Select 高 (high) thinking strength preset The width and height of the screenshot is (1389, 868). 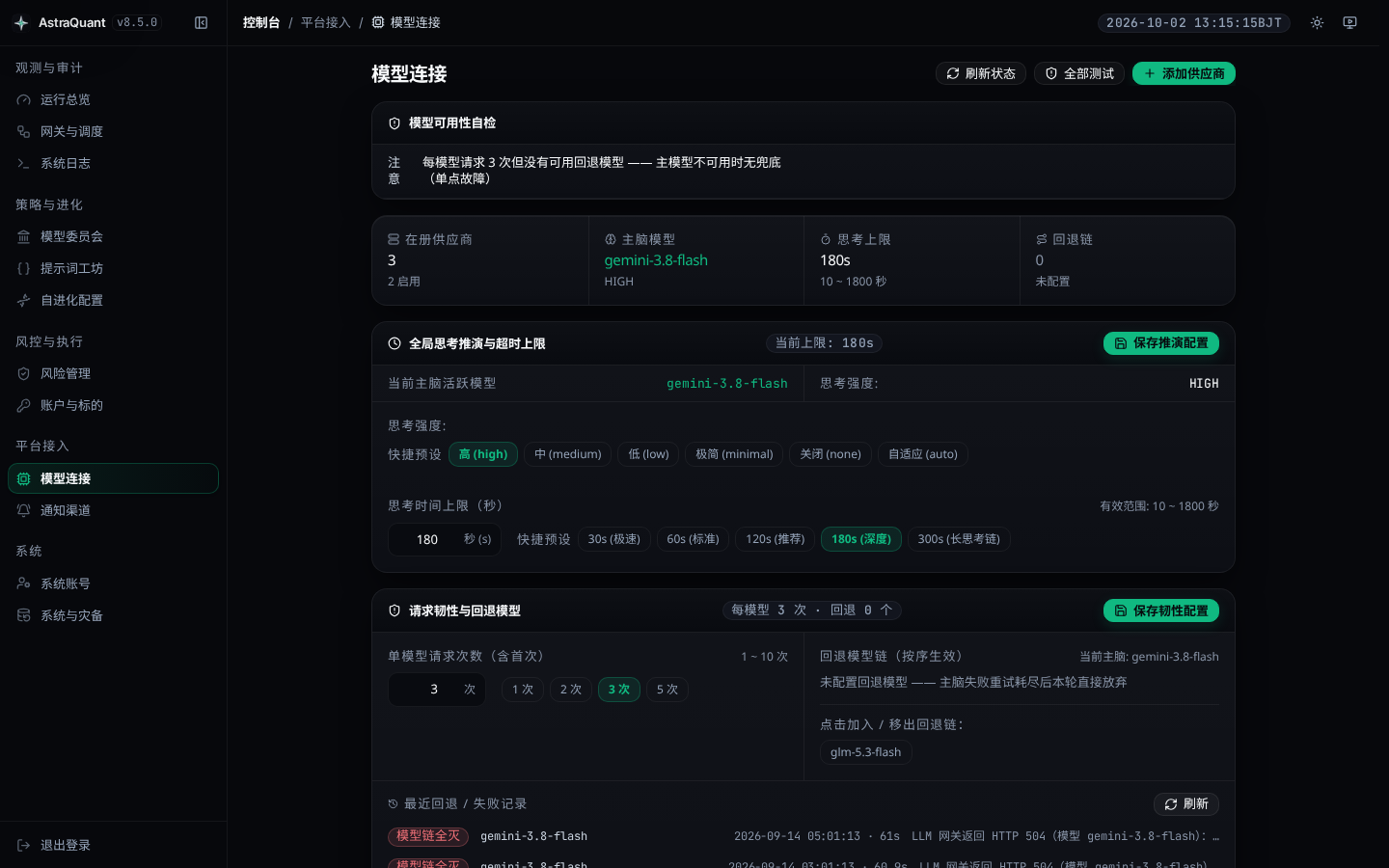click(x=483, y=454)
